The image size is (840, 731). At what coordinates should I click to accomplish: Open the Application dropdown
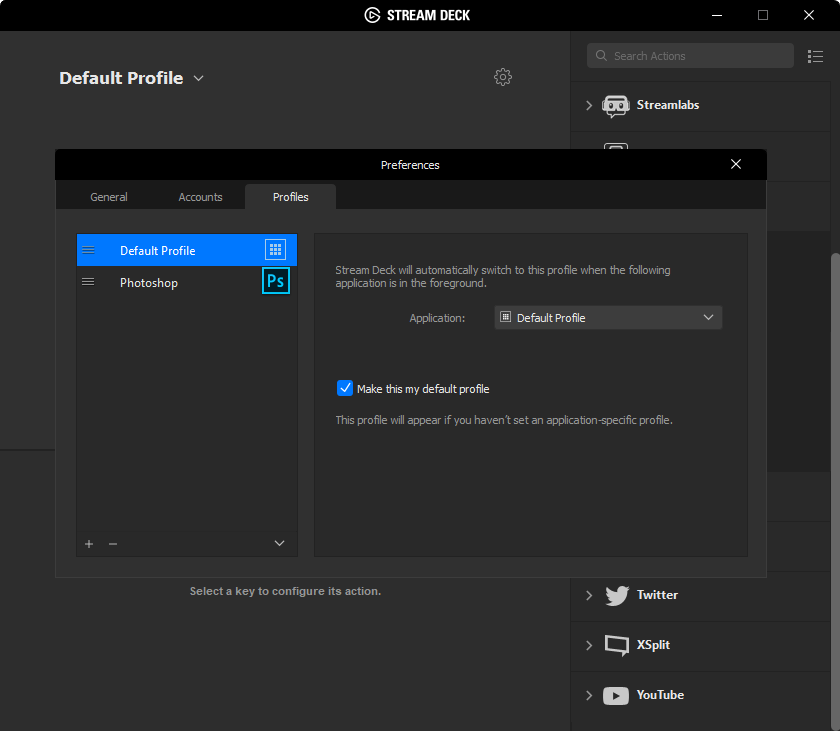point(608,318)
